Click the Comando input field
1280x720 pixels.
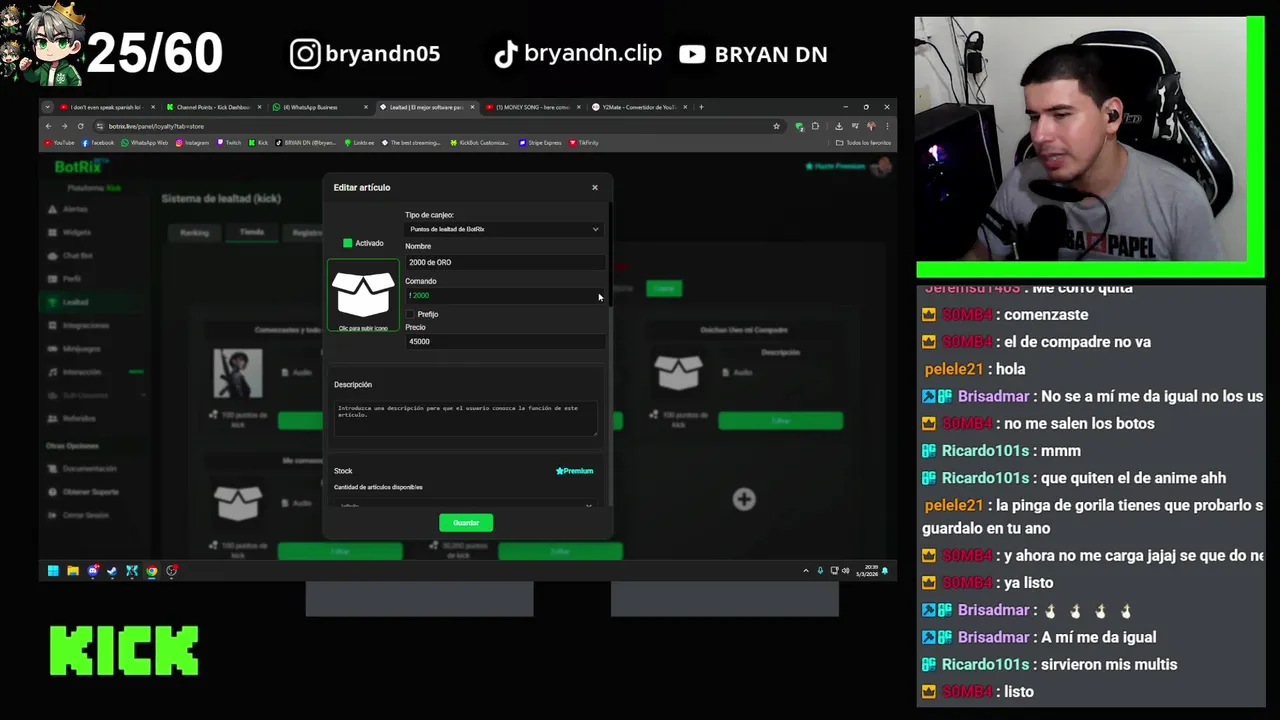tap(504, 295)
